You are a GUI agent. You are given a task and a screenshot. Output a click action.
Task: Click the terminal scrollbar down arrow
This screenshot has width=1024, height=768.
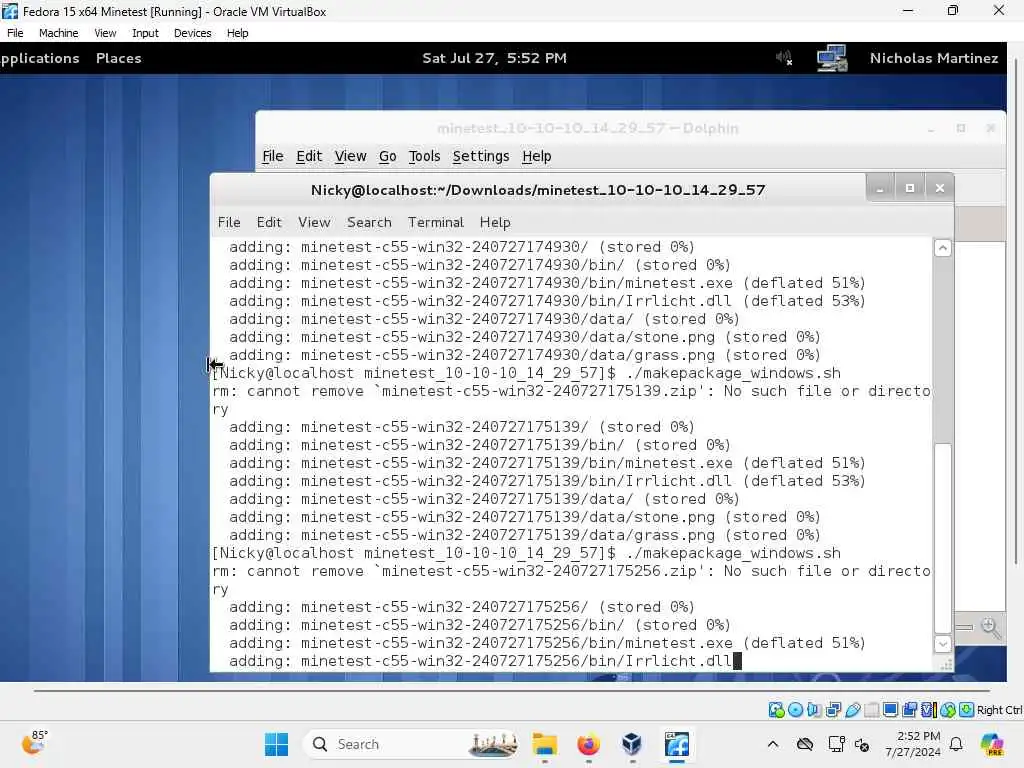click(942, 643)
